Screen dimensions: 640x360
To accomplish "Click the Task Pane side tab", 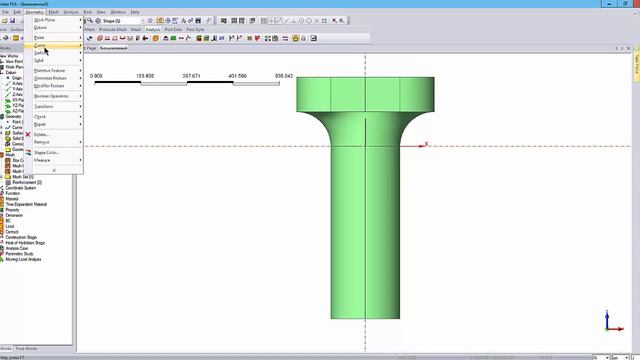I will tap(636, 64).
